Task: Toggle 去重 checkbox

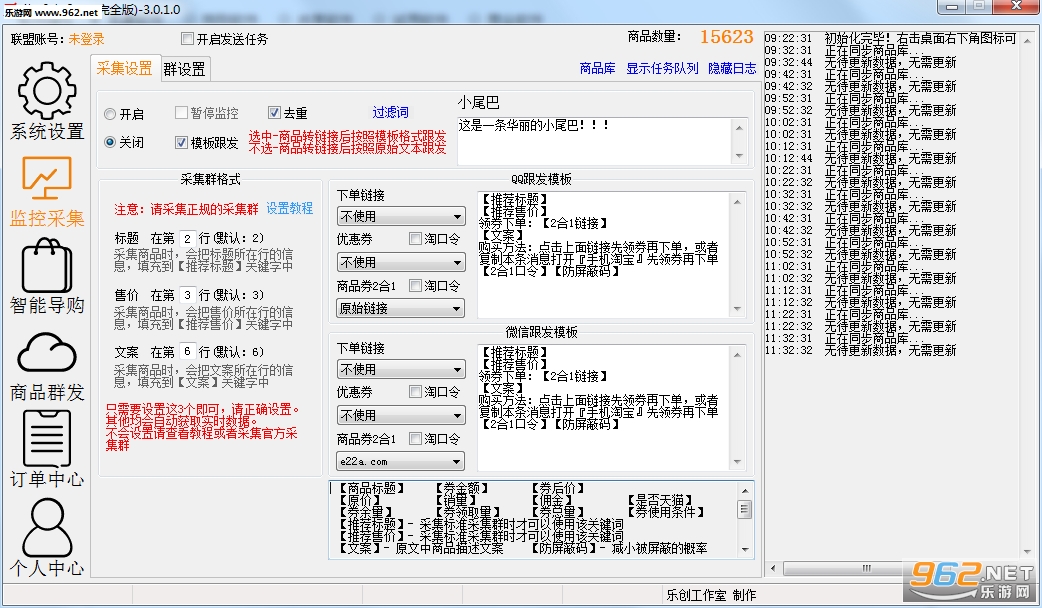Action: tap(274, 113)
